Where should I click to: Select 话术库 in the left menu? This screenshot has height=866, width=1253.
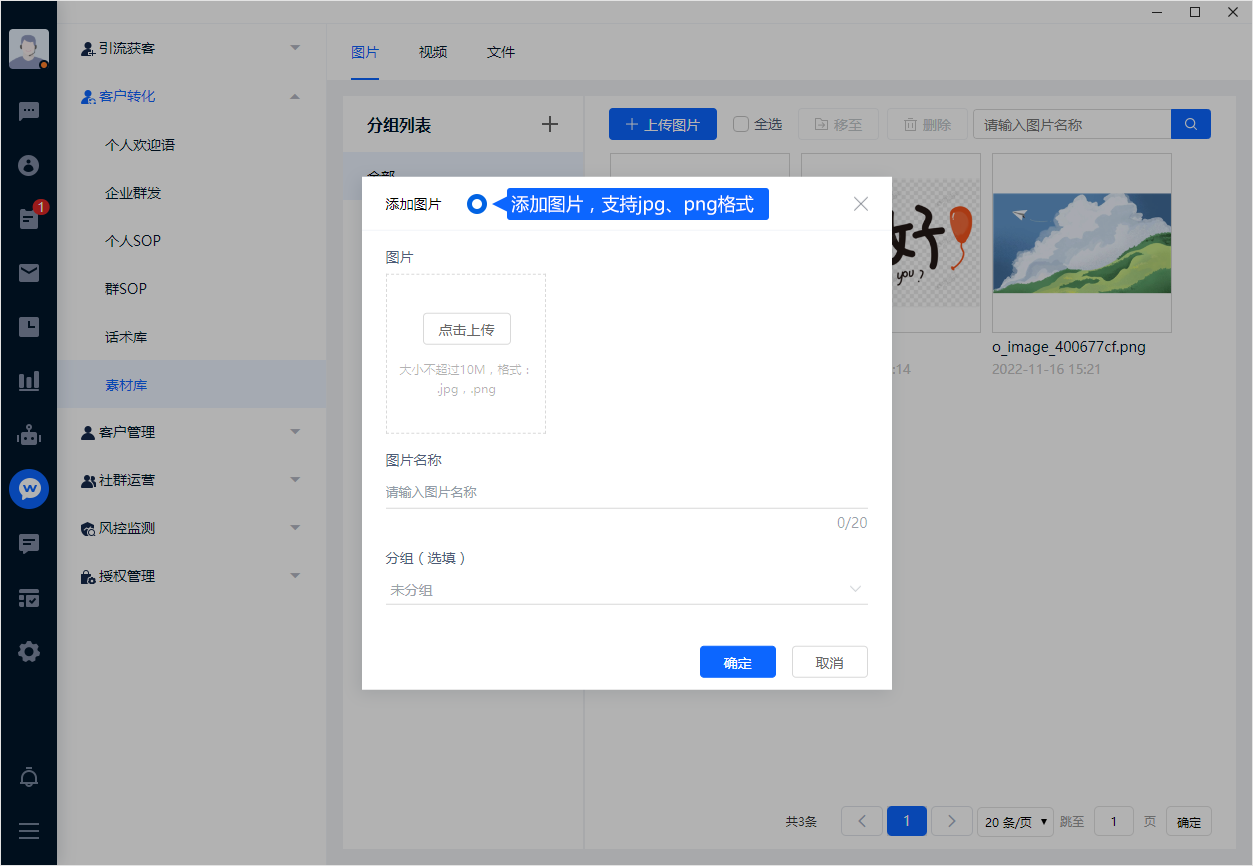[126, 337]
